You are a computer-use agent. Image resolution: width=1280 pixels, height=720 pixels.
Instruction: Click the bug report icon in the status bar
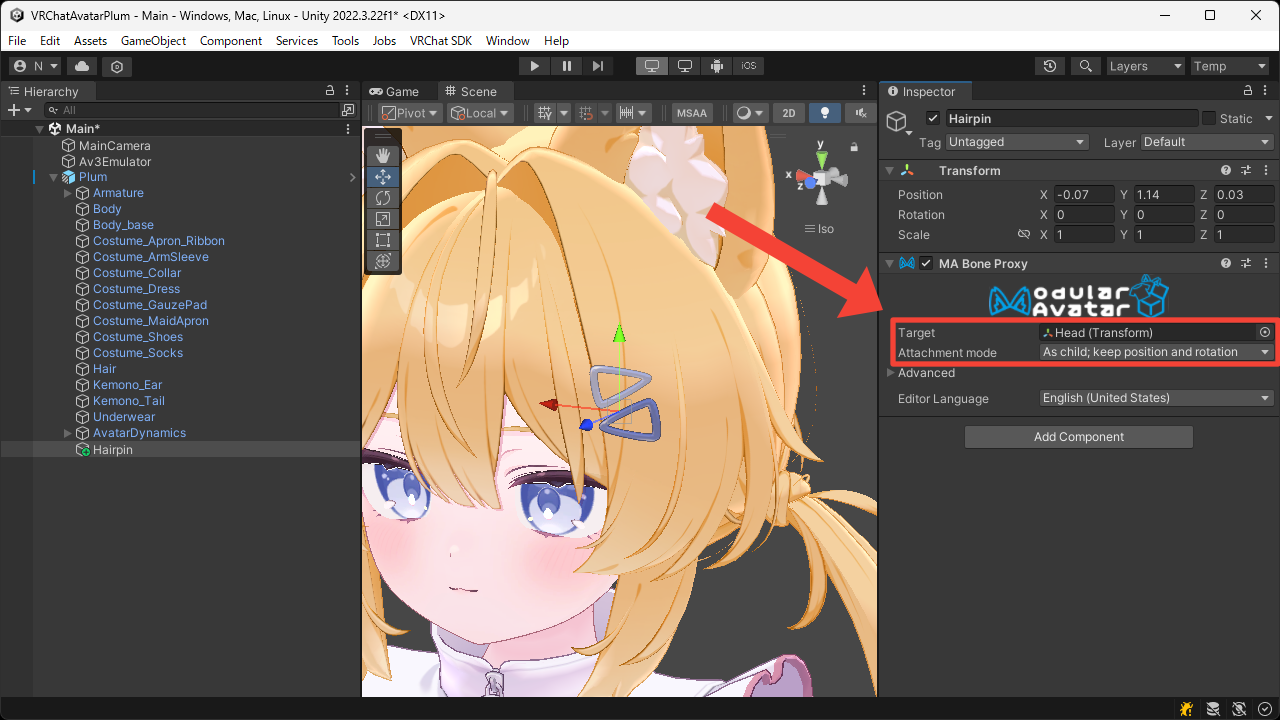point(1186,708)
